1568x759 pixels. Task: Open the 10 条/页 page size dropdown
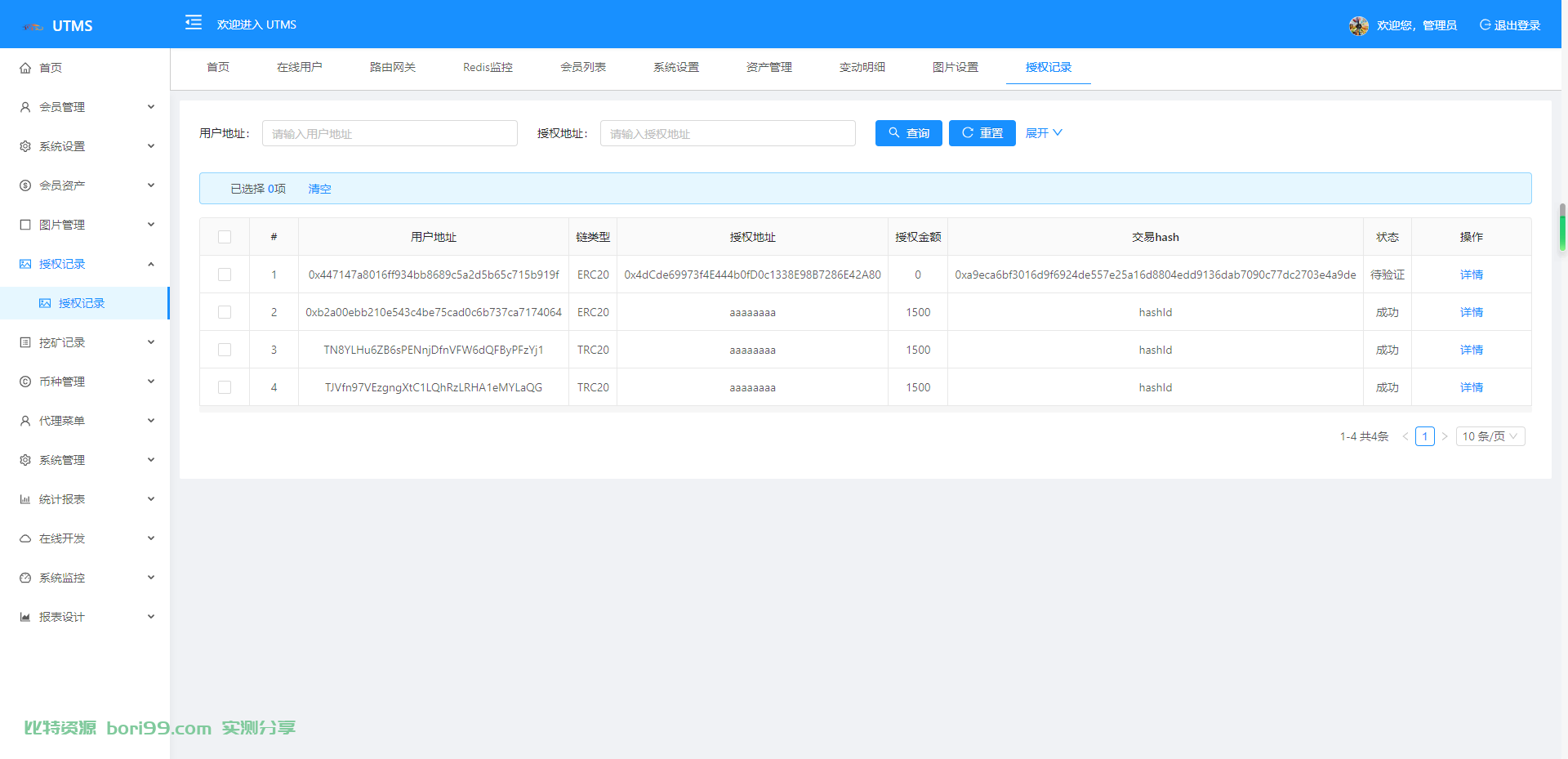(1490, 436)
